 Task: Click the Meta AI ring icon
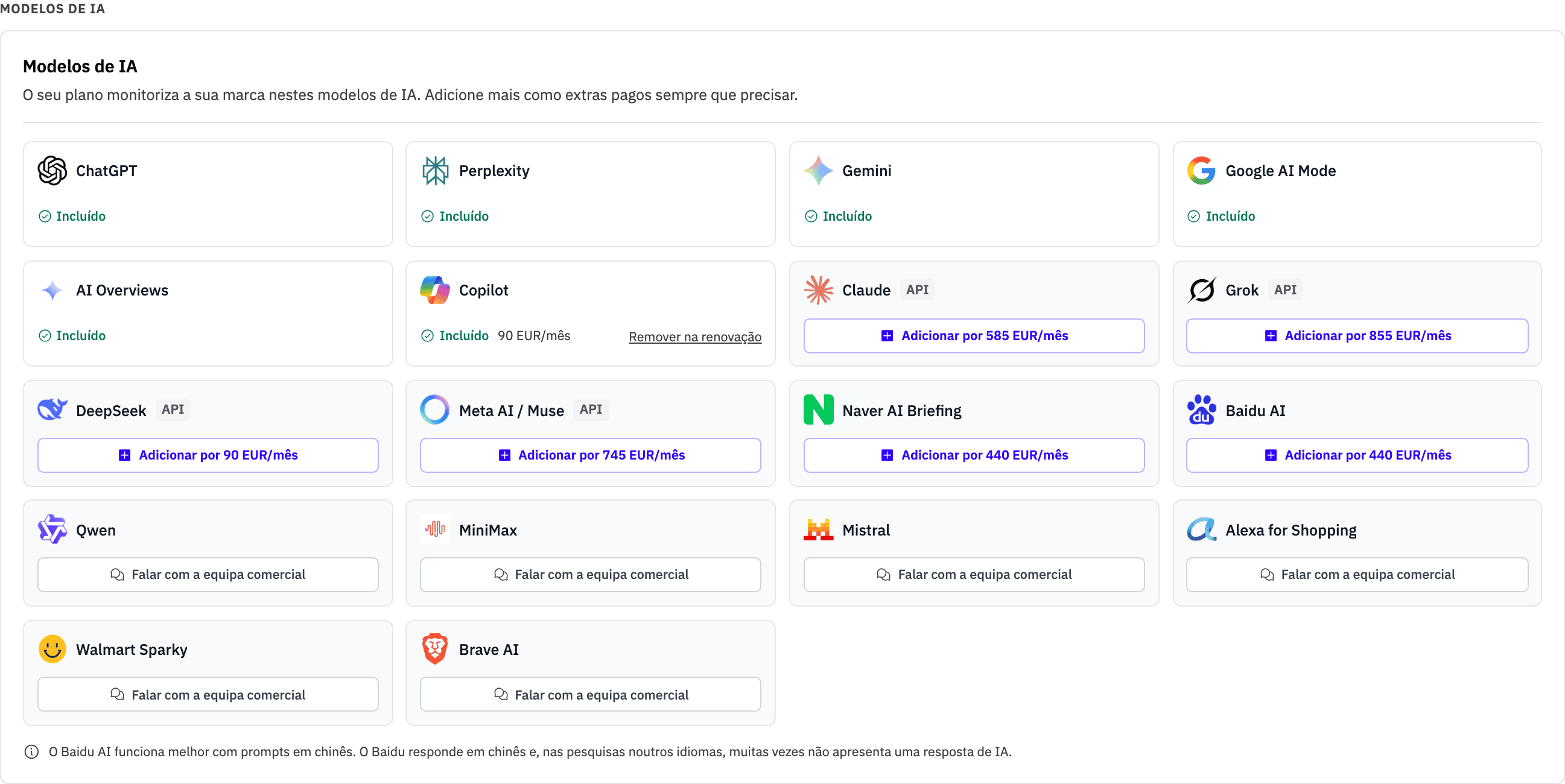coord(435,410)
